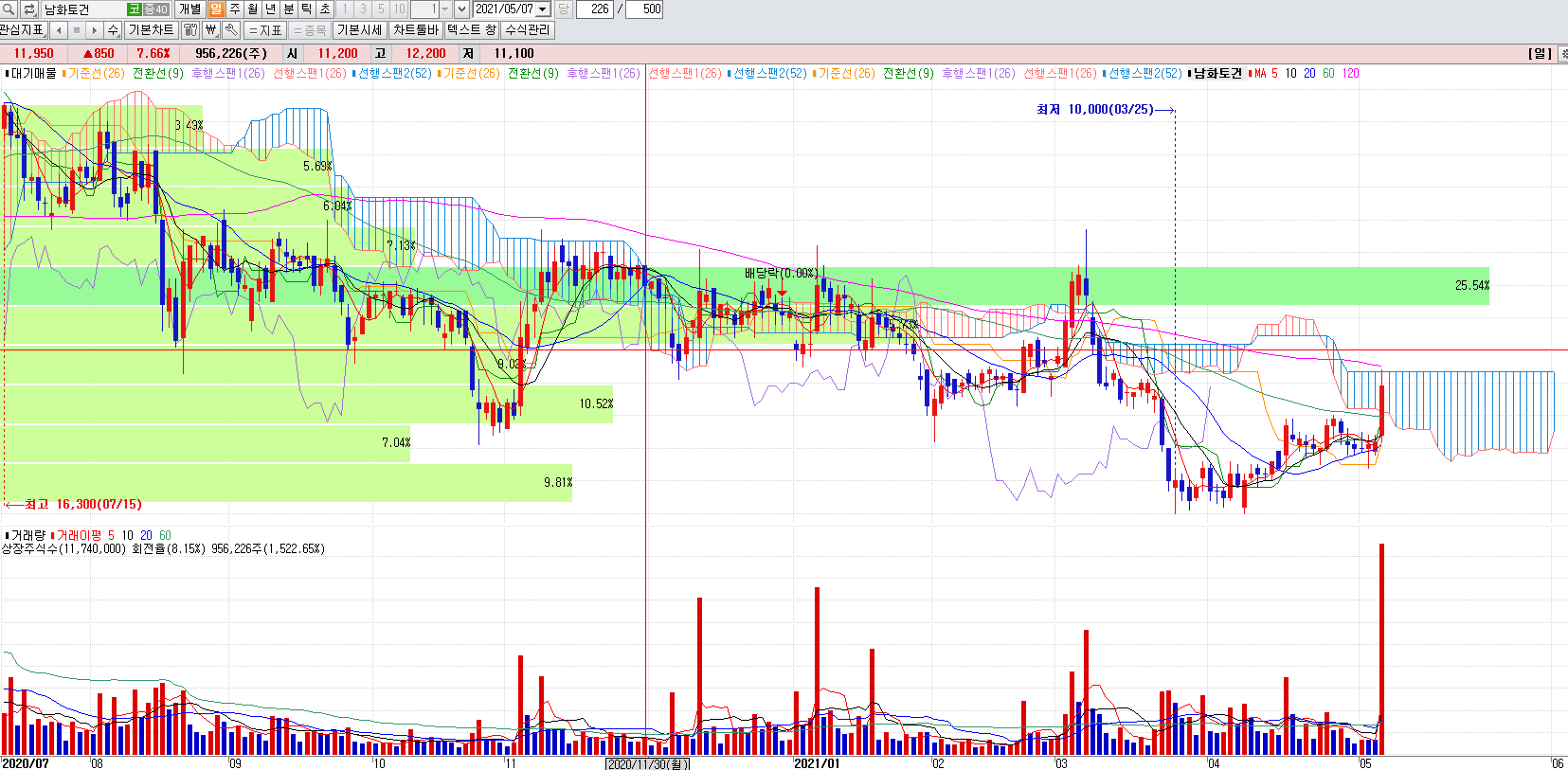Click the 수 button next to playback arrows
This screenshot has width=1568, height=770.
[x=113, y=30]
